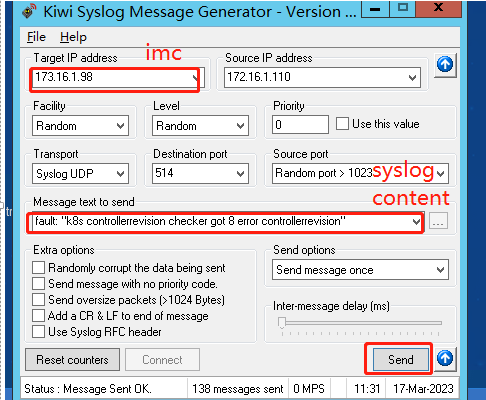
Task: Expand the Message text to send dropdown
Action: pos(416,221)
